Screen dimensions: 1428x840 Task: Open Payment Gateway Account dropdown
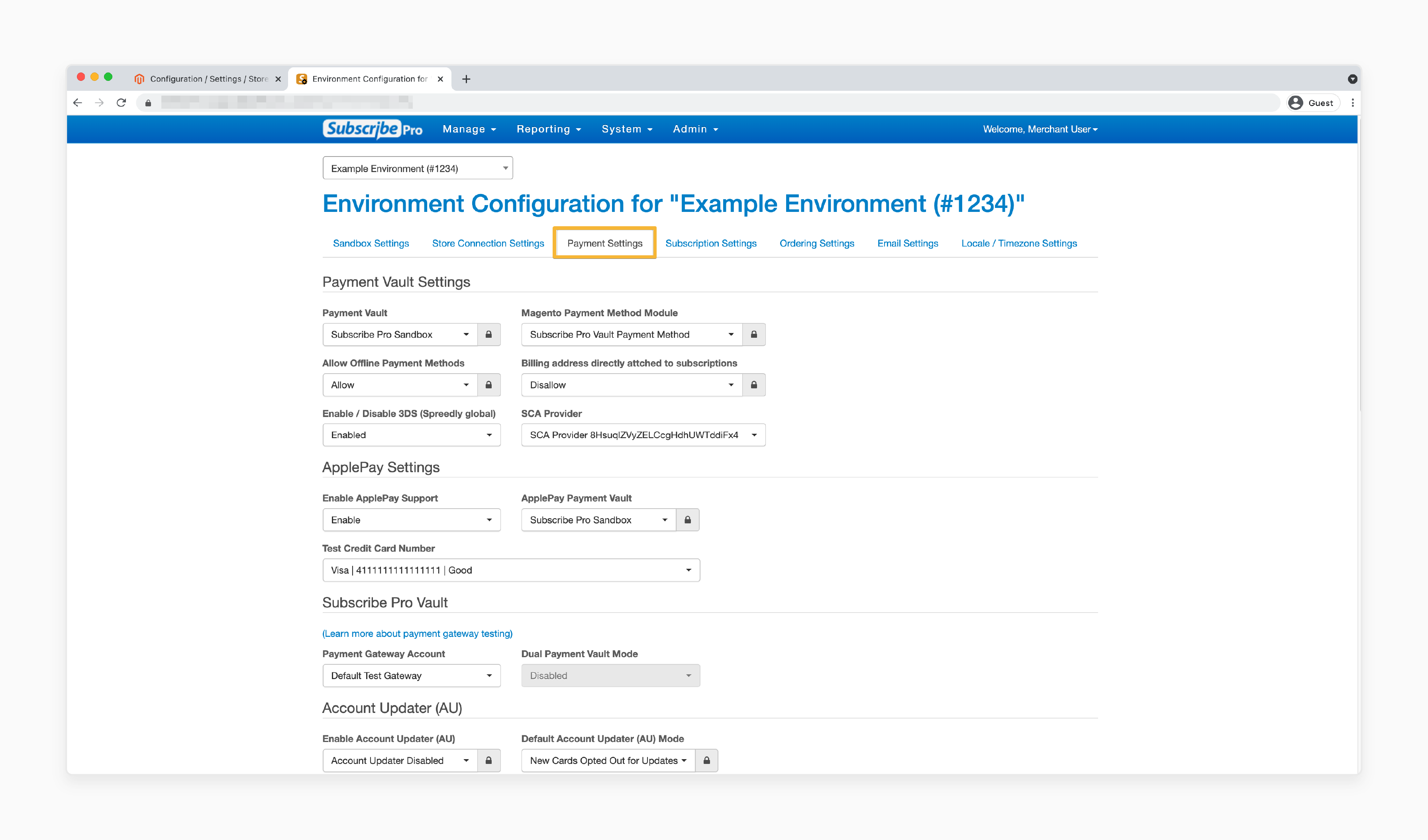412,675
